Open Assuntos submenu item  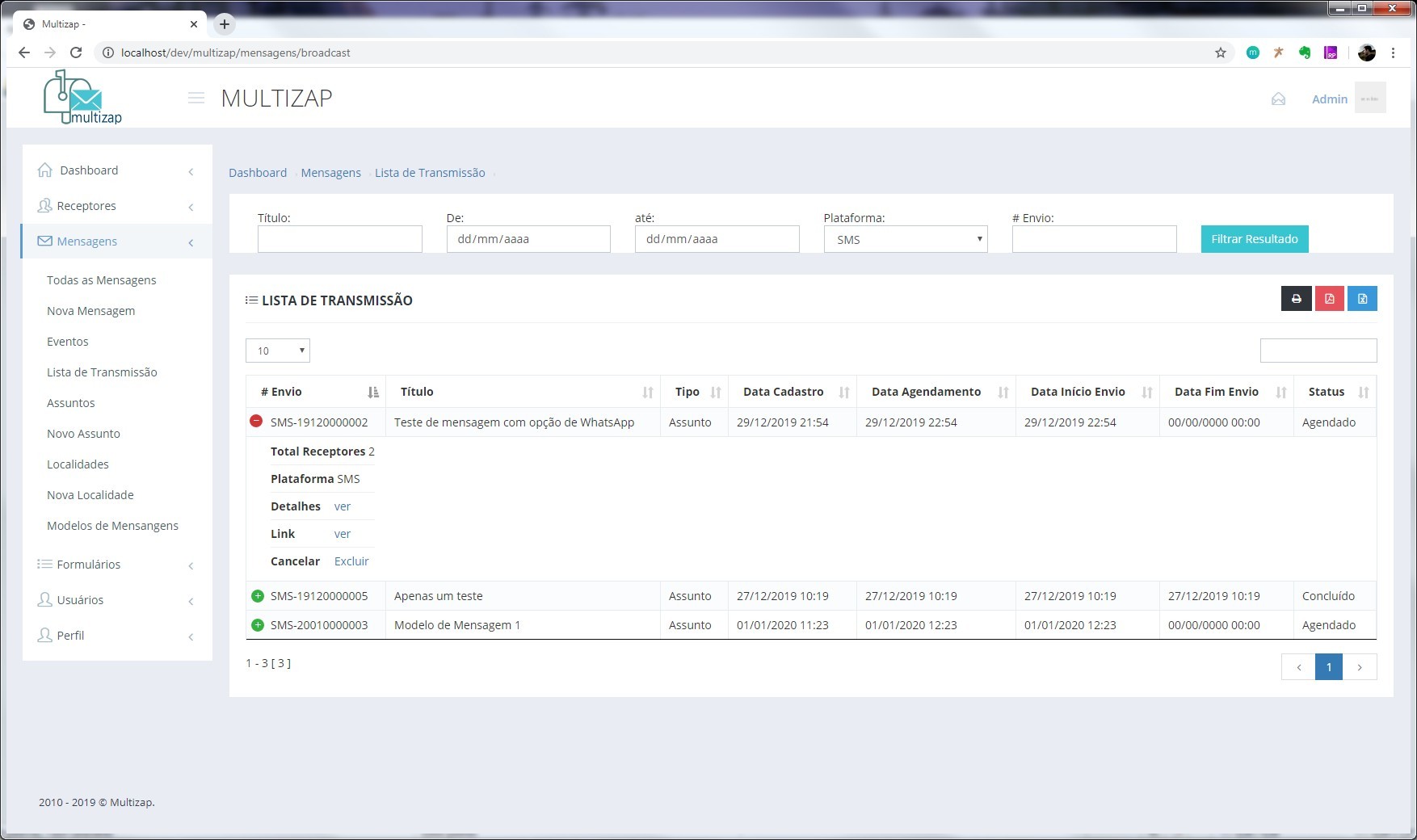pyautogui.click(x=71, y=403)
